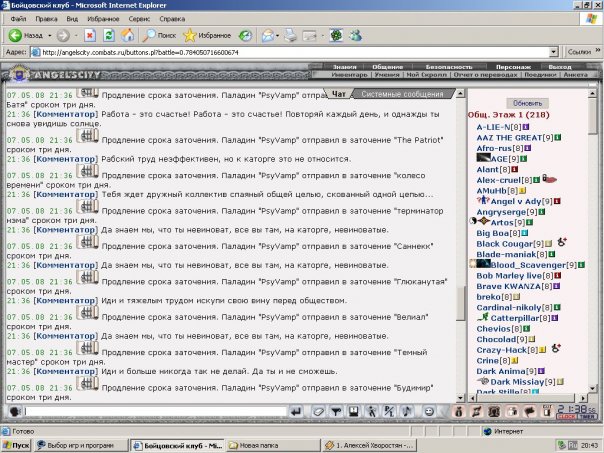Switch to the Системные сообщения tab
604x453 pixels.
point(402,94)
